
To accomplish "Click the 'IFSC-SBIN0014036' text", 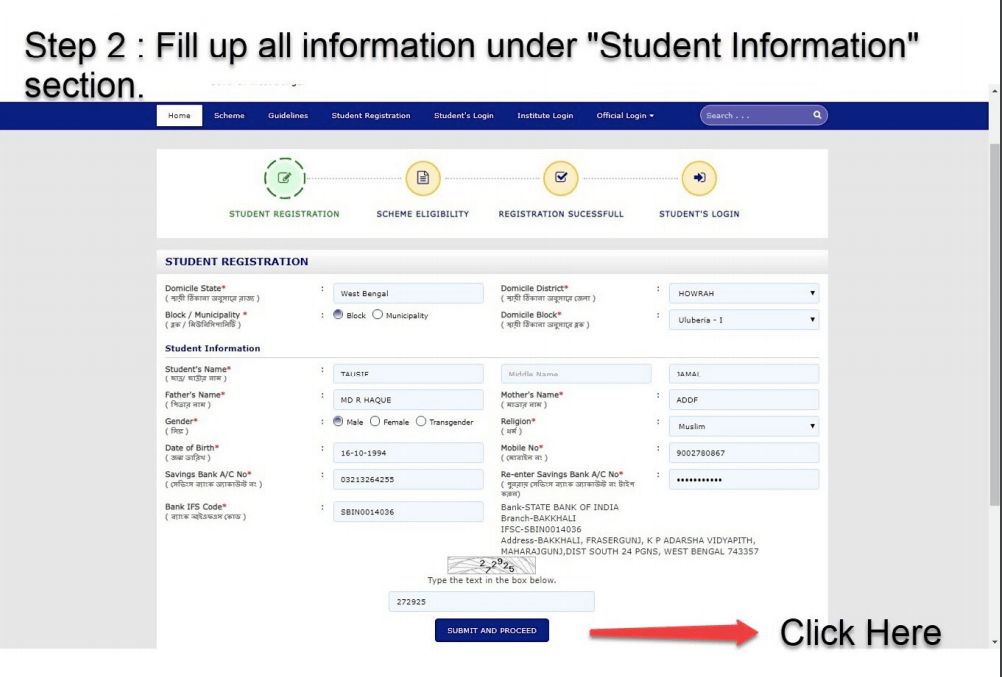I will coord(541,529).
